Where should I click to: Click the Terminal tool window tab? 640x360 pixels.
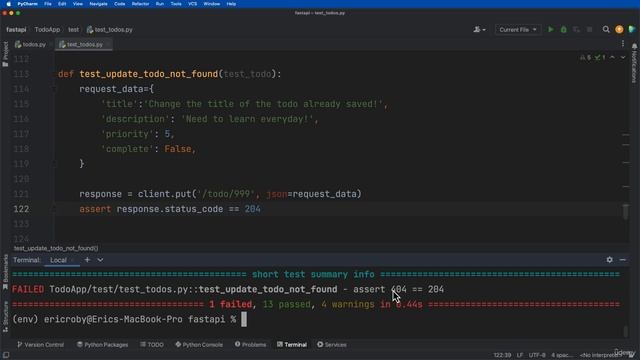(292, 344)
